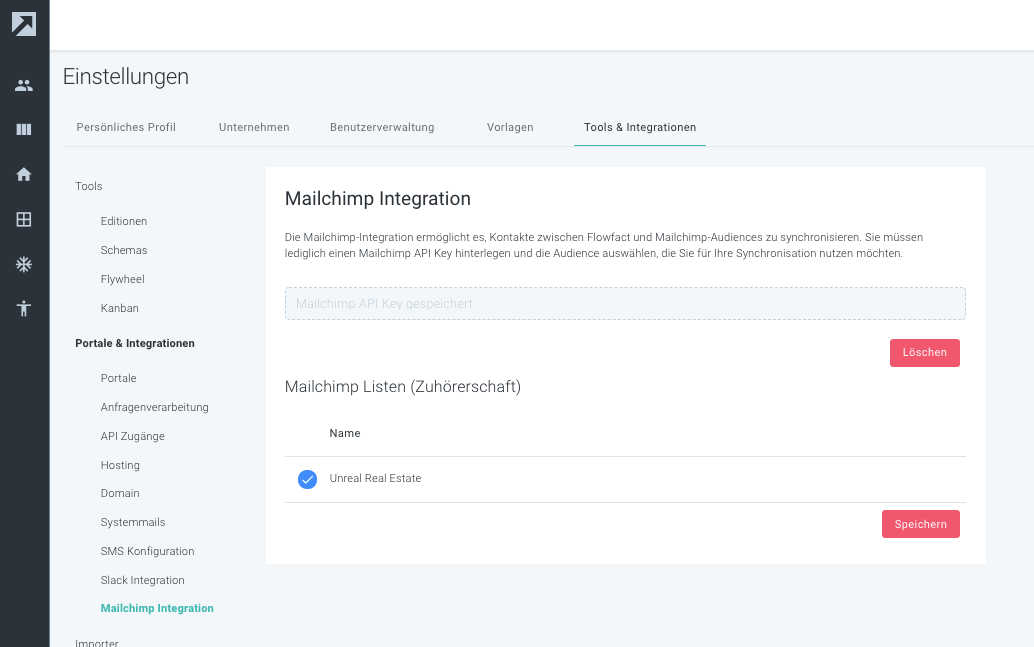Click the Mailchimp Listen (Zuhörerschaft) heading
This screenshot has height=647, width=1034.
(x=403, y=386)
